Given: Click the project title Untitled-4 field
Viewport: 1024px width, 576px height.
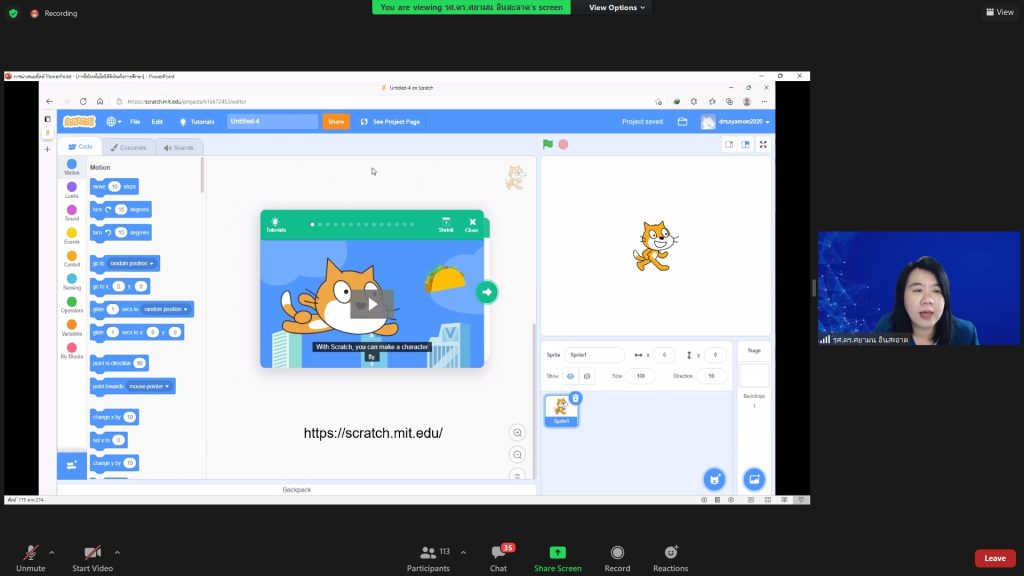Looking at the screenshot, I should click(272, 121).
